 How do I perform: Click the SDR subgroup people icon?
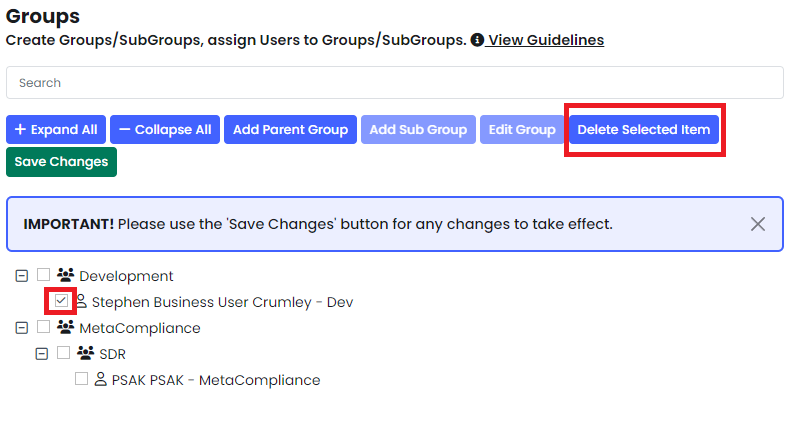[x=85, y=353]
